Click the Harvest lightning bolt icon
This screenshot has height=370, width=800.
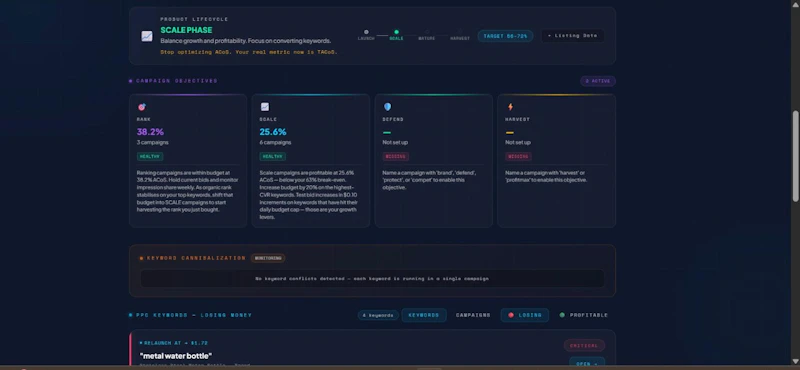[510, 107]
